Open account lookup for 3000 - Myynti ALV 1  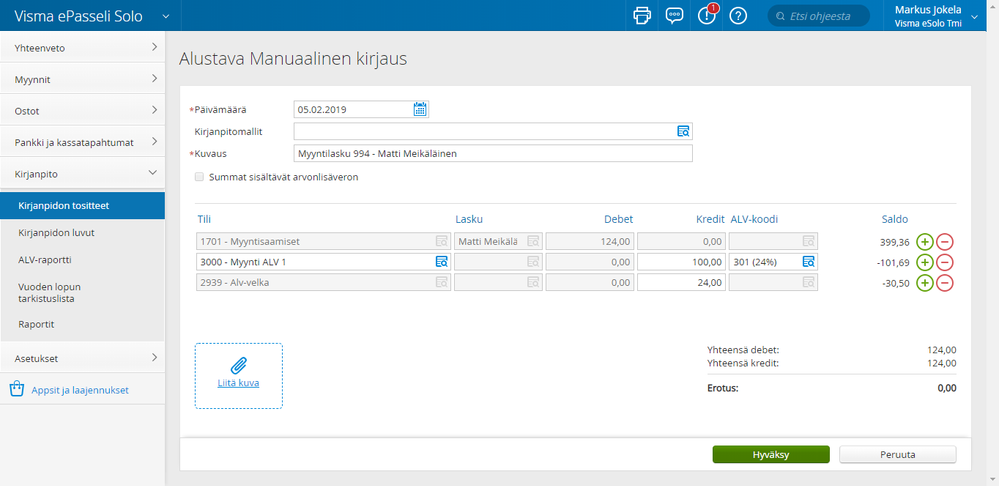[441, 262]
